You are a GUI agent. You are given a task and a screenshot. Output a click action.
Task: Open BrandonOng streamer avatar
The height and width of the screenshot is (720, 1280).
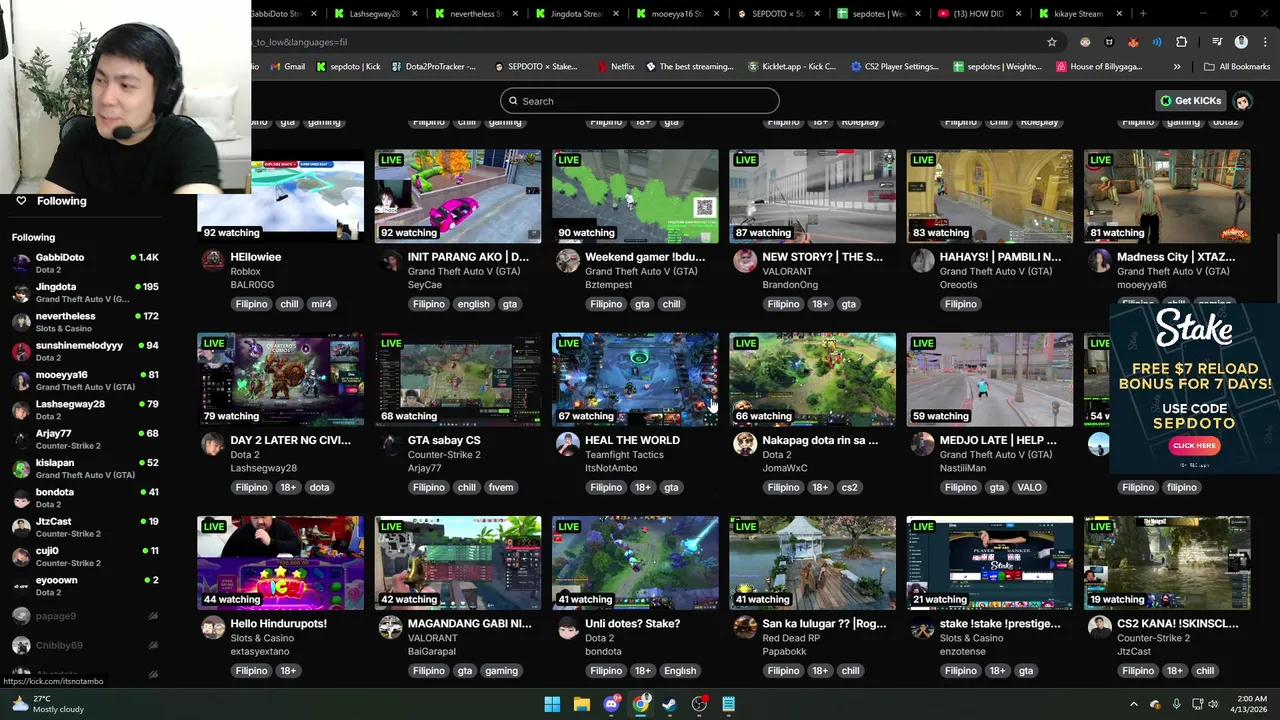744,261
